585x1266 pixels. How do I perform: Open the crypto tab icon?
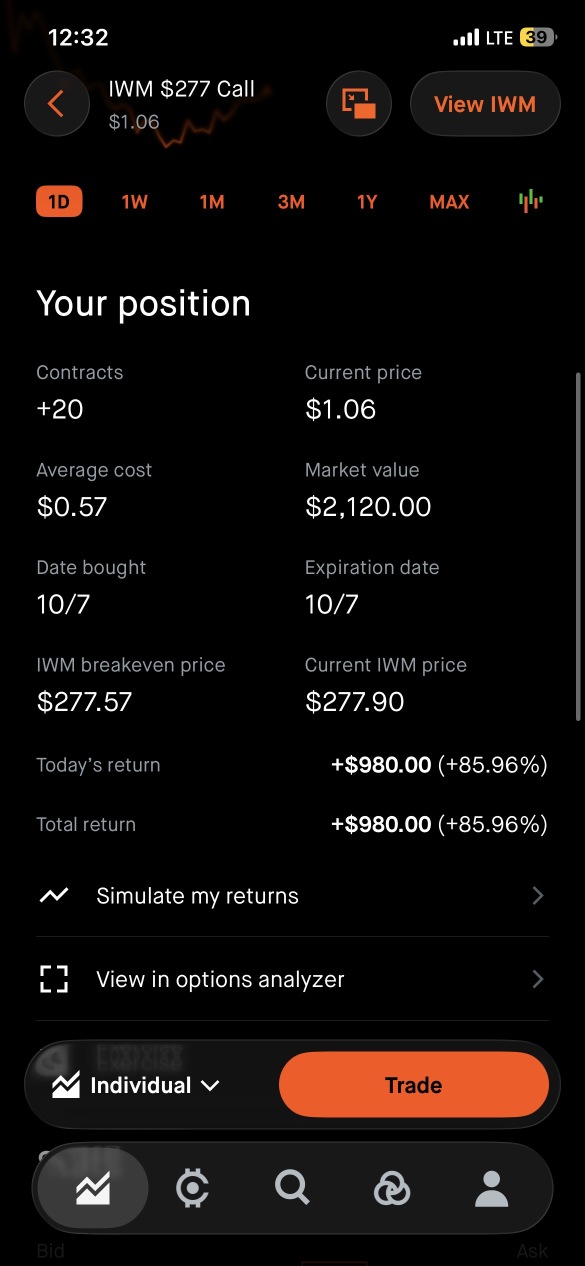[192, 1188]
